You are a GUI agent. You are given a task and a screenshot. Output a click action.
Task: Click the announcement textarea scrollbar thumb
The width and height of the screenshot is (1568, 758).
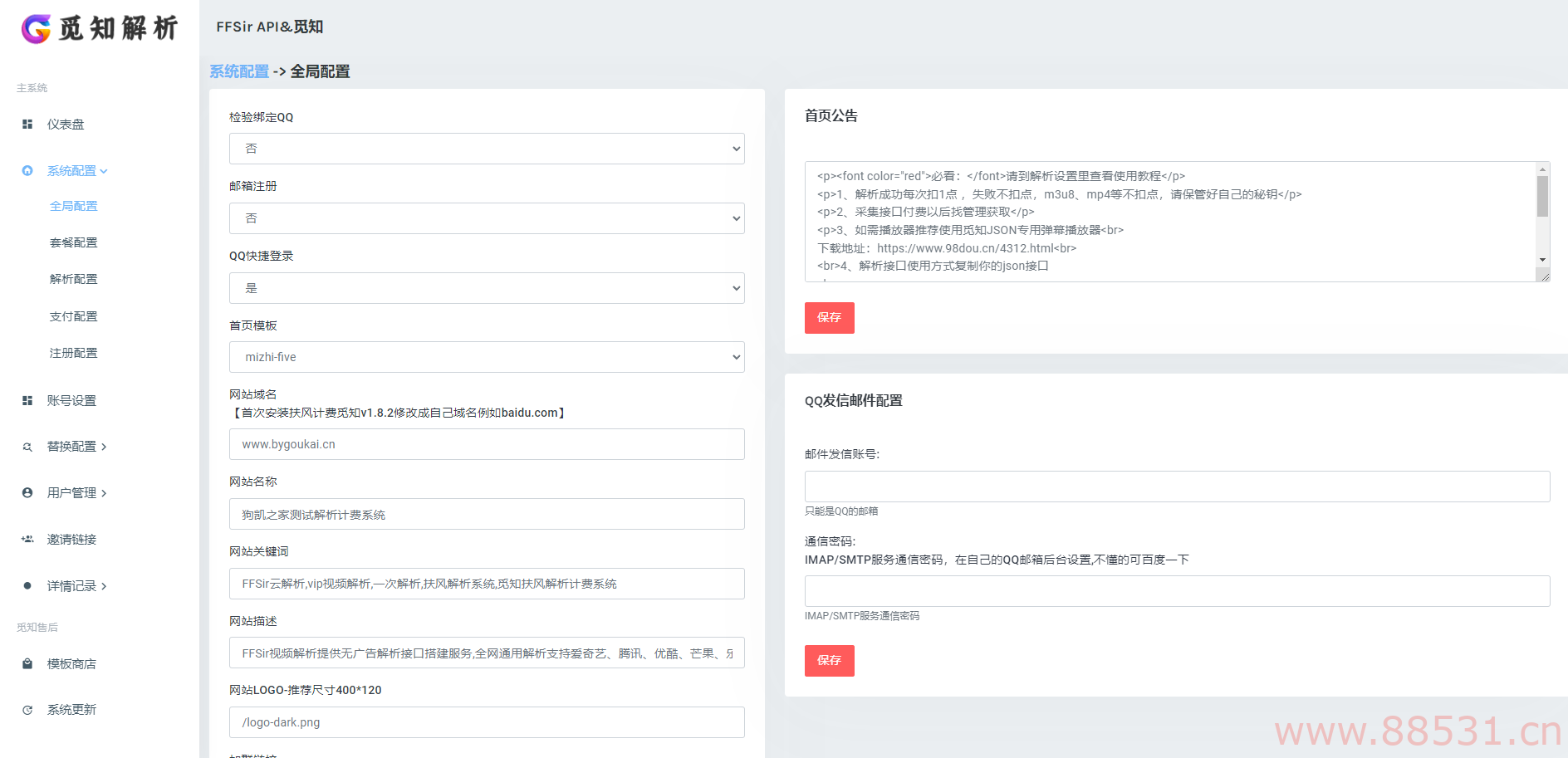[1542, 196]
